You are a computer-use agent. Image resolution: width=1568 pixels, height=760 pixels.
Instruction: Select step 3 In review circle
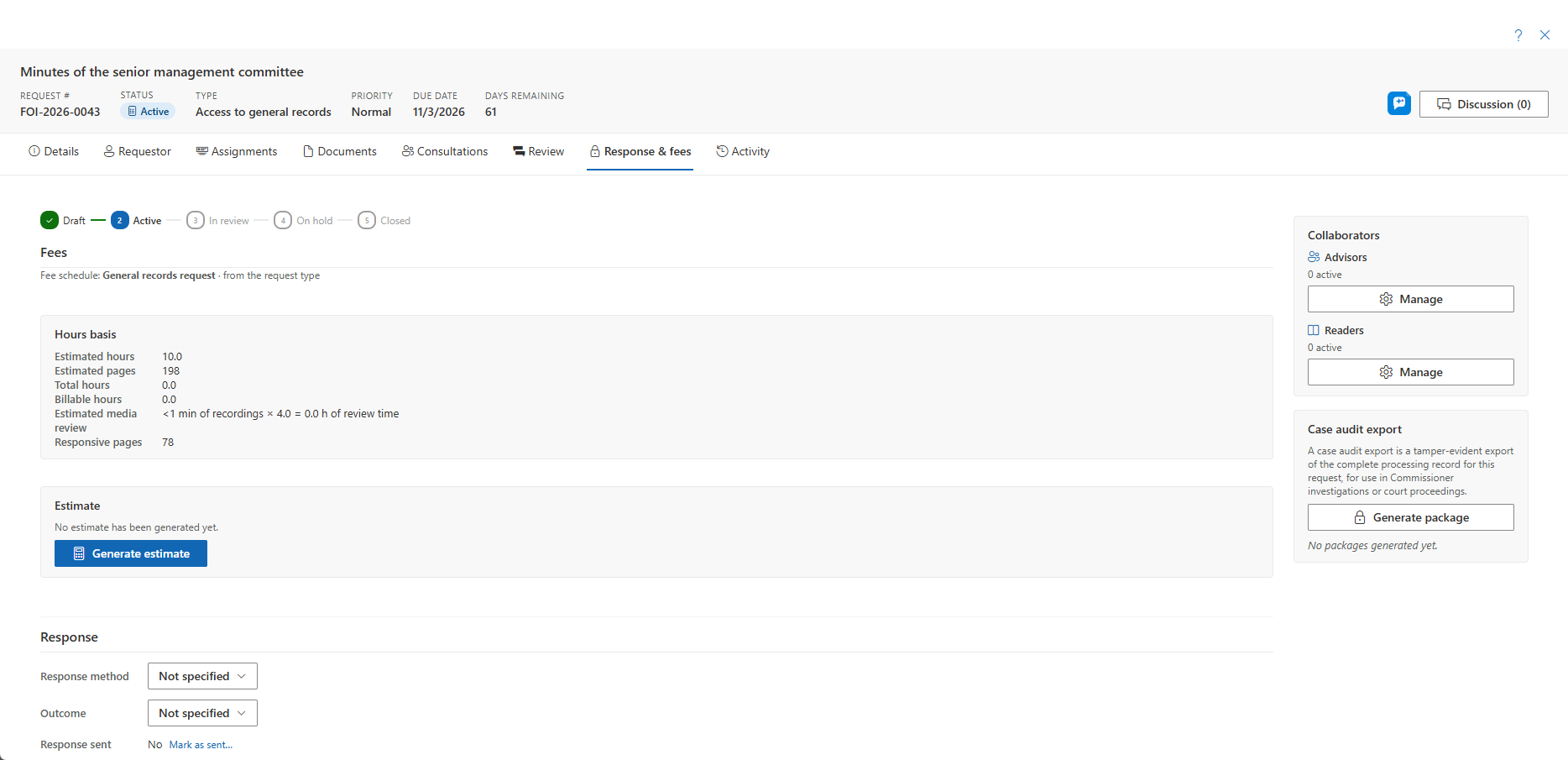[x=195, y=220]
